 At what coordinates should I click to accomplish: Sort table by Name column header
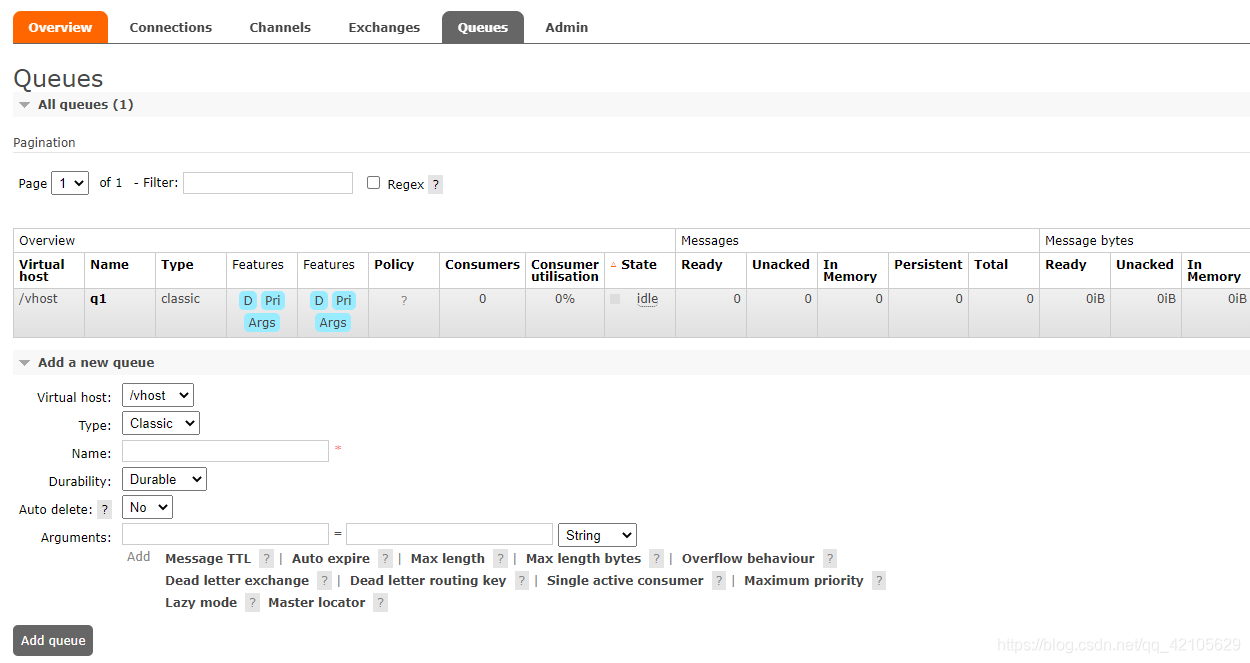click(x=109, y=265)
